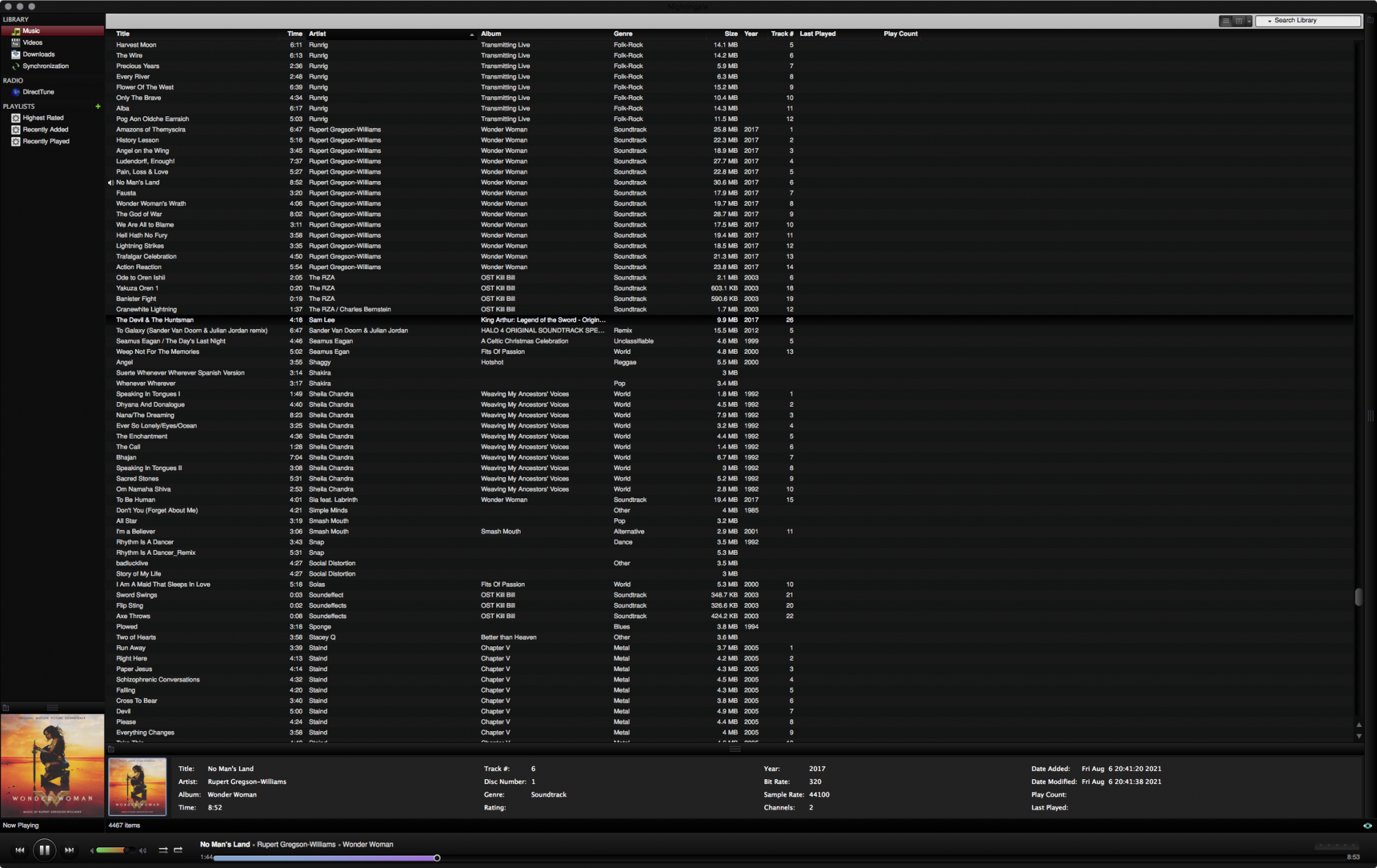Switch to filter pane view mode
The height and width of the screenshot is (868, 1377).
point(1239,21)
